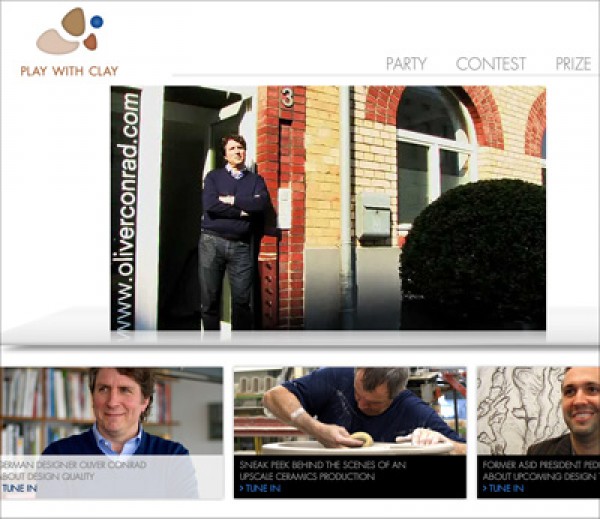Click the blue dot in the logo
Screen dimensions: 600x519
point(97,22)
